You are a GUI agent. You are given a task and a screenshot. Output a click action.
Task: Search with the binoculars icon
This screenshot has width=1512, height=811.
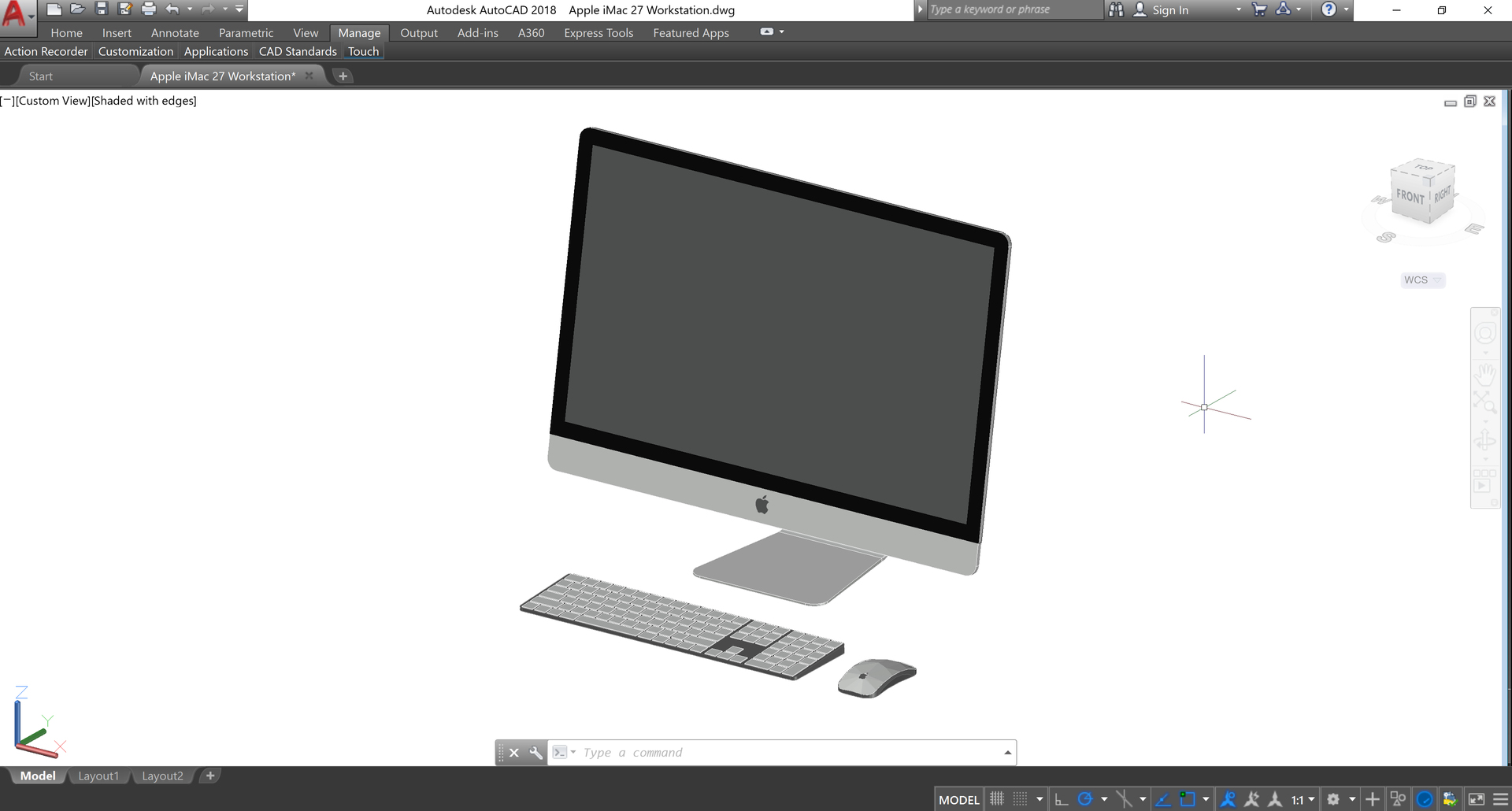(1116, 9)
